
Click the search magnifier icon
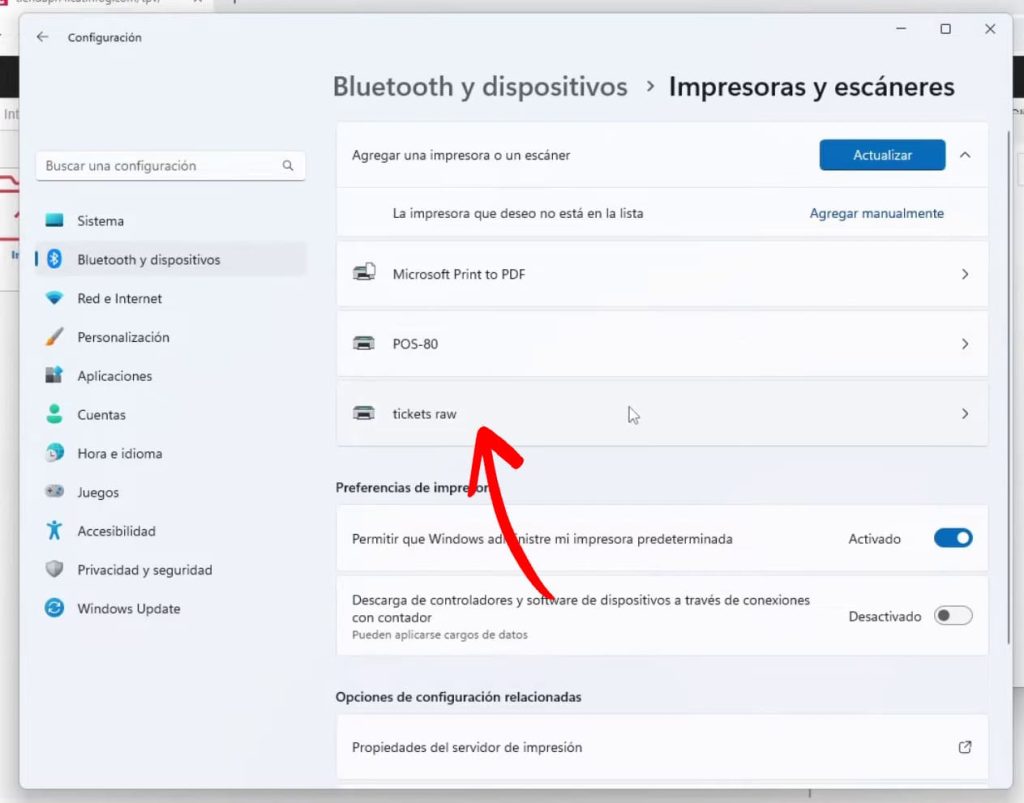[288, 166]
